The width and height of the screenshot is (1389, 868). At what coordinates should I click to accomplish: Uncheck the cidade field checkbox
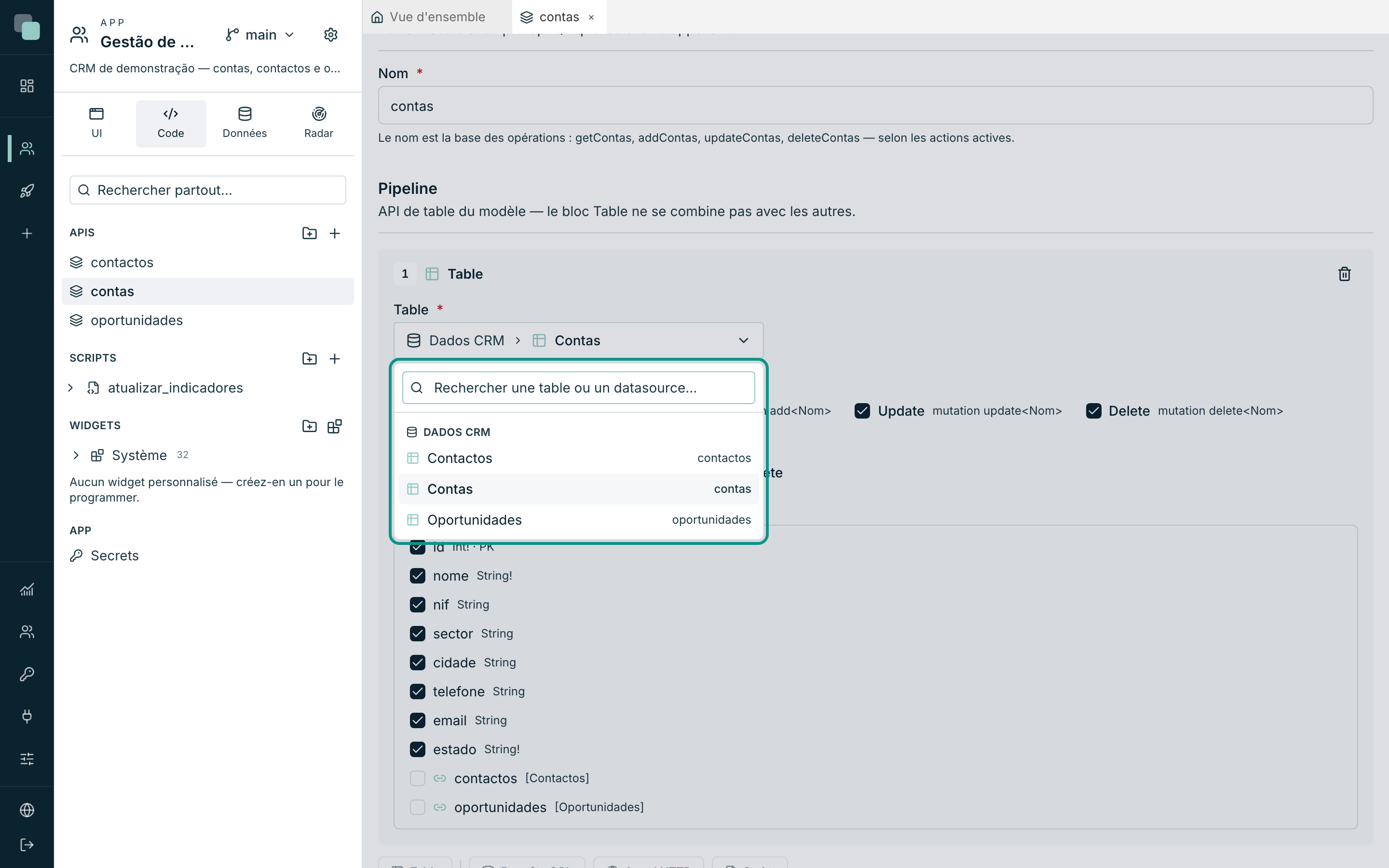click(417, 663)
